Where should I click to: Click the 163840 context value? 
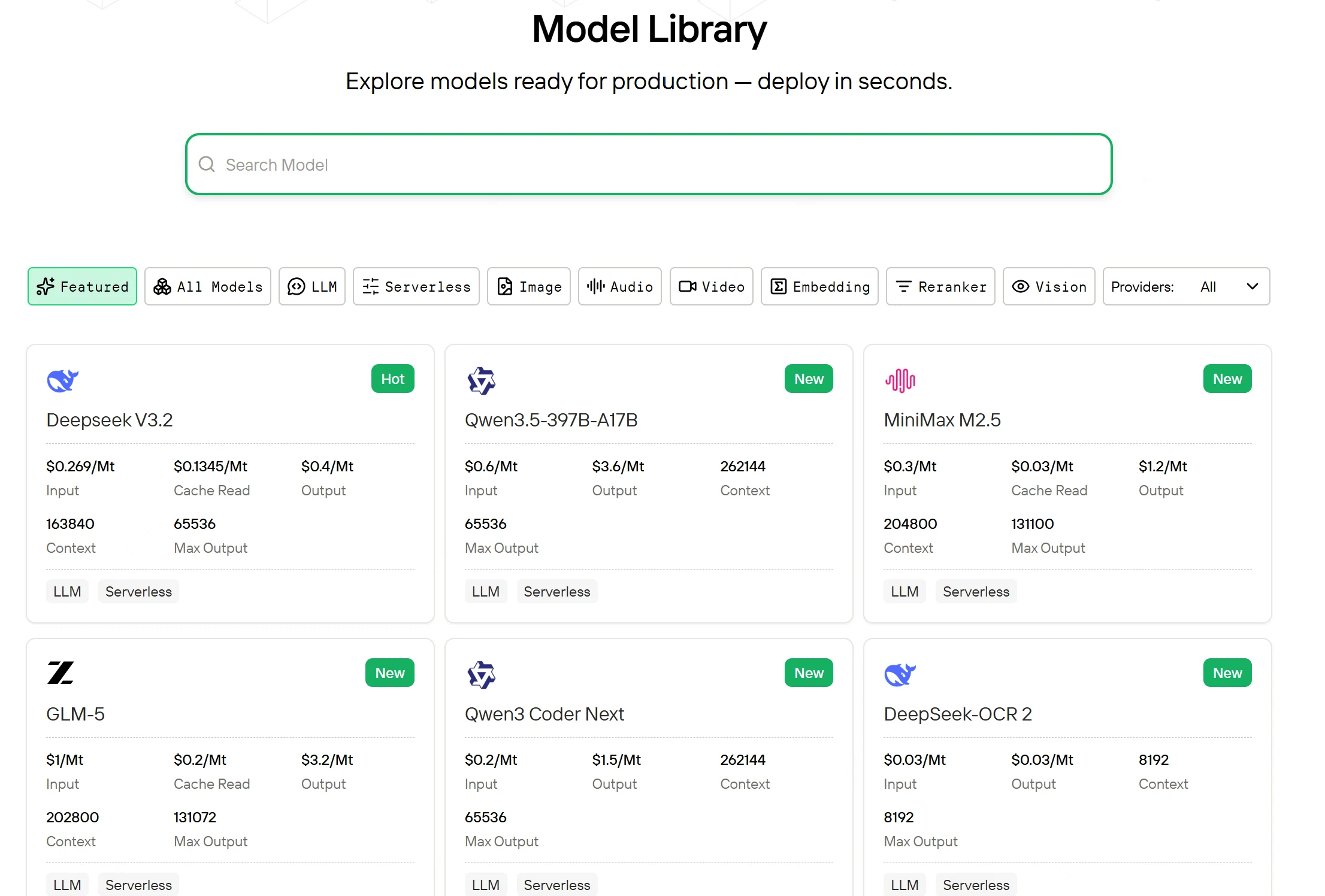click(x=70, y=523)
